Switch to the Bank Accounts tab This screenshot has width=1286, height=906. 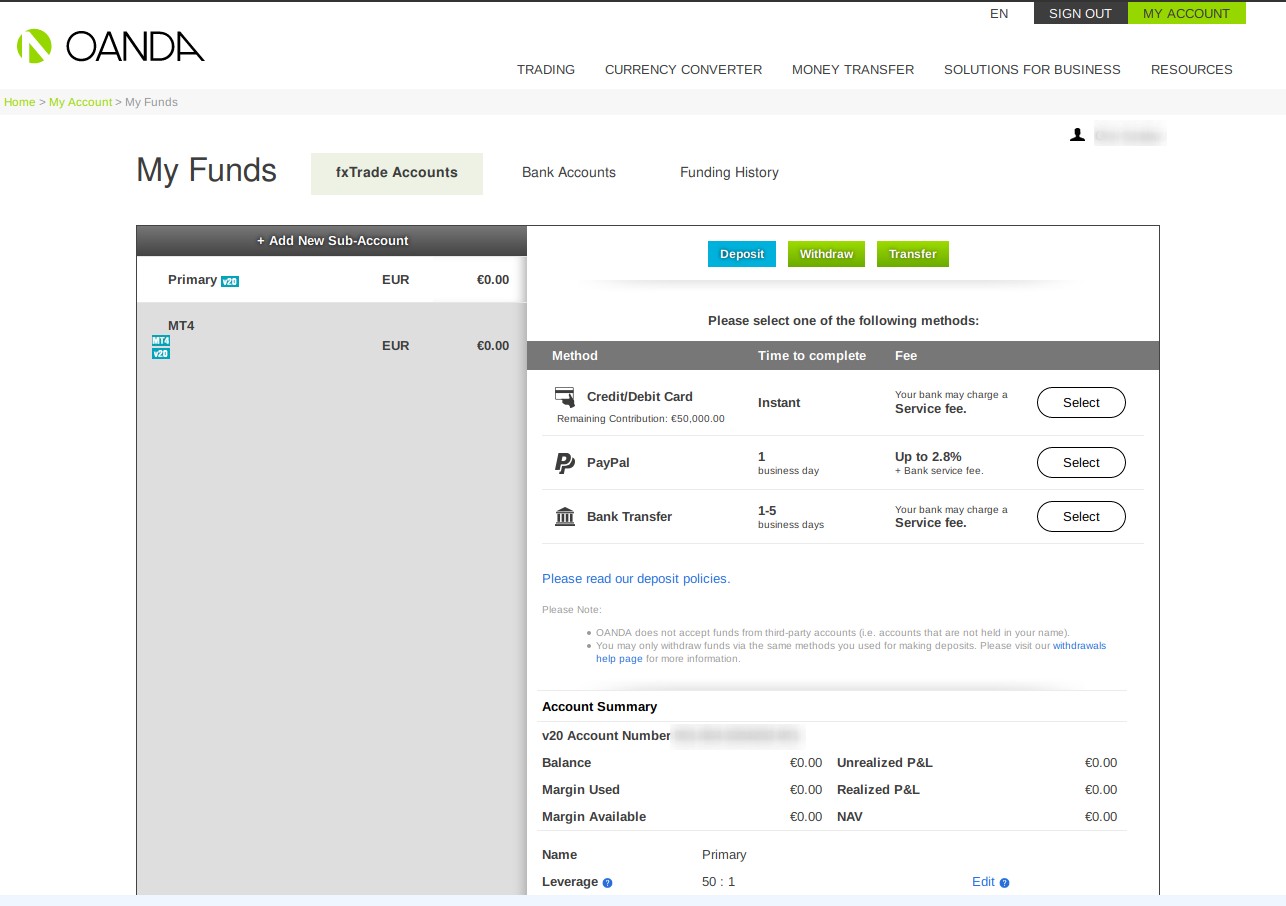pos(569,173)
